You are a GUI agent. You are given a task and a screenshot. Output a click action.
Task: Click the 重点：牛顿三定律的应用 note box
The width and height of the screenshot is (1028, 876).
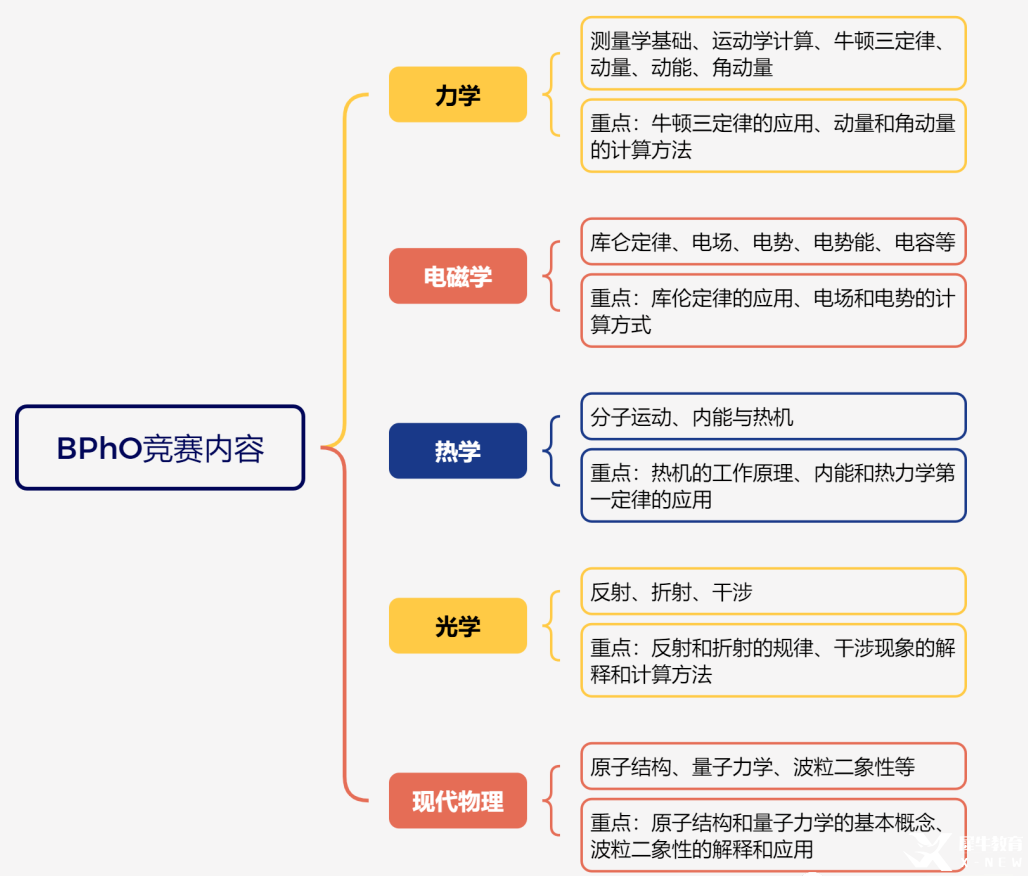point(773,136)
